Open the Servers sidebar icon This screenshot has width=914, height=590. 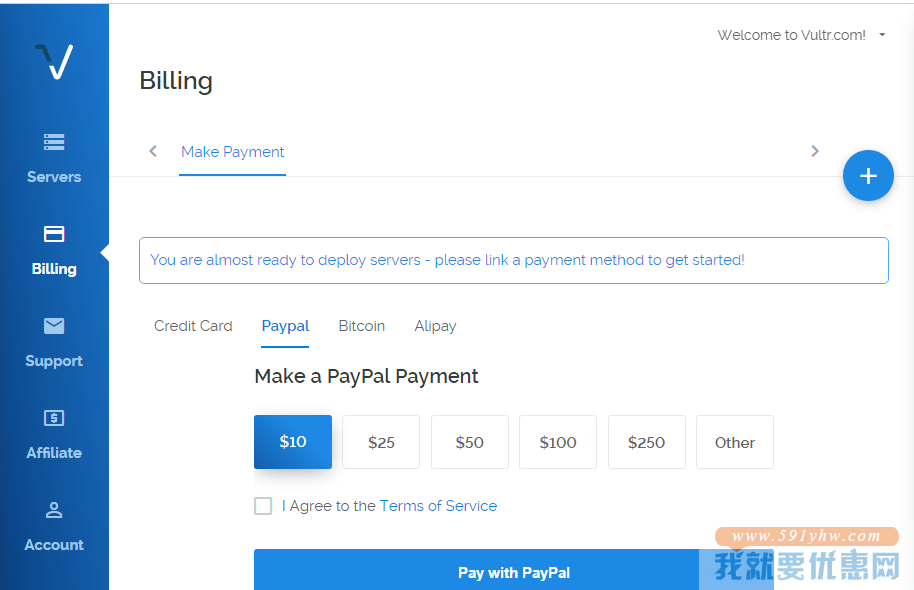tap(54, 142)
